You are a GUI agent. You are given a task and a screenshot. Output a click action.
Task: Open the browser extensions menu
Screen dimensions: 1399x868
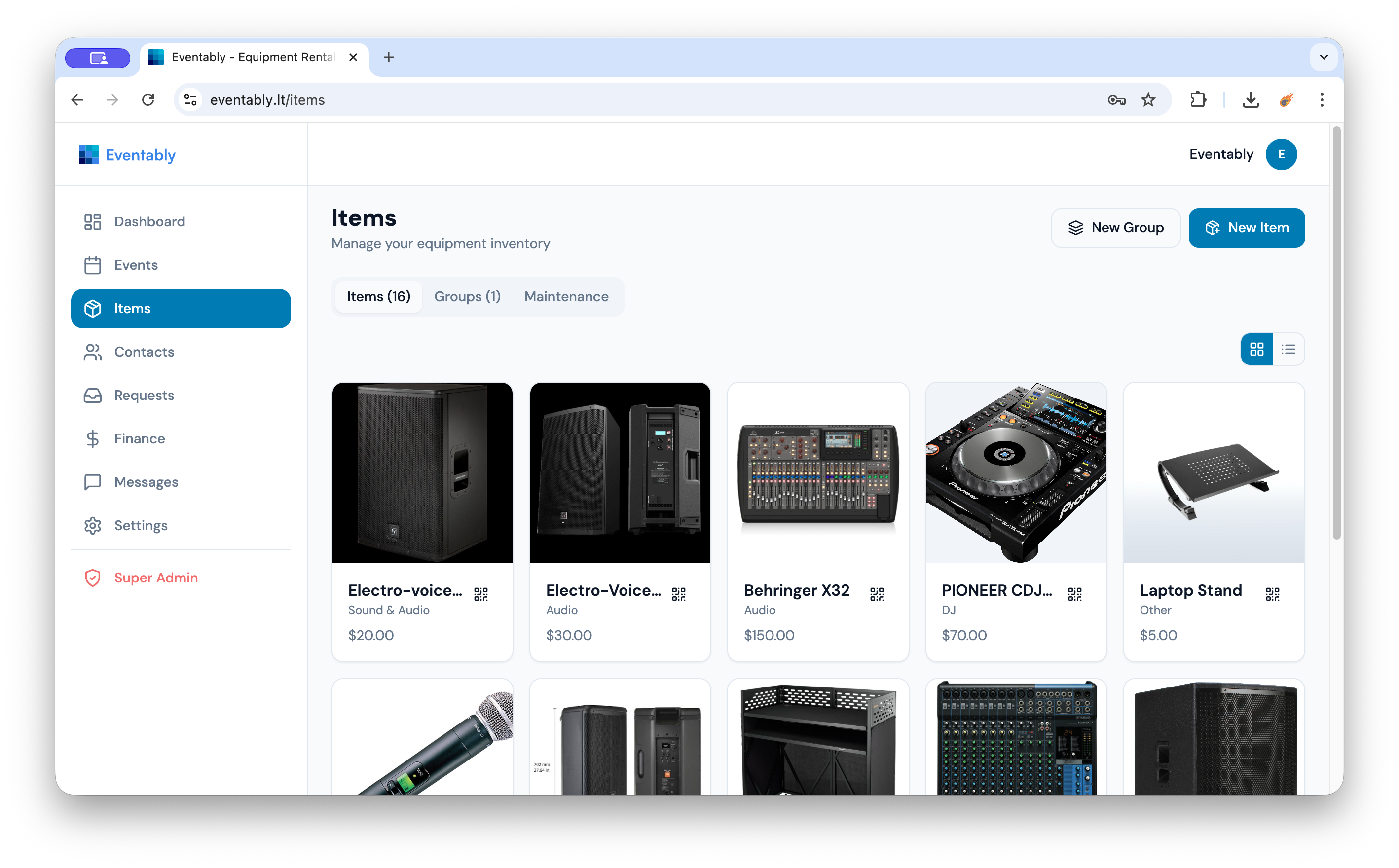(x=1198, y=100)
